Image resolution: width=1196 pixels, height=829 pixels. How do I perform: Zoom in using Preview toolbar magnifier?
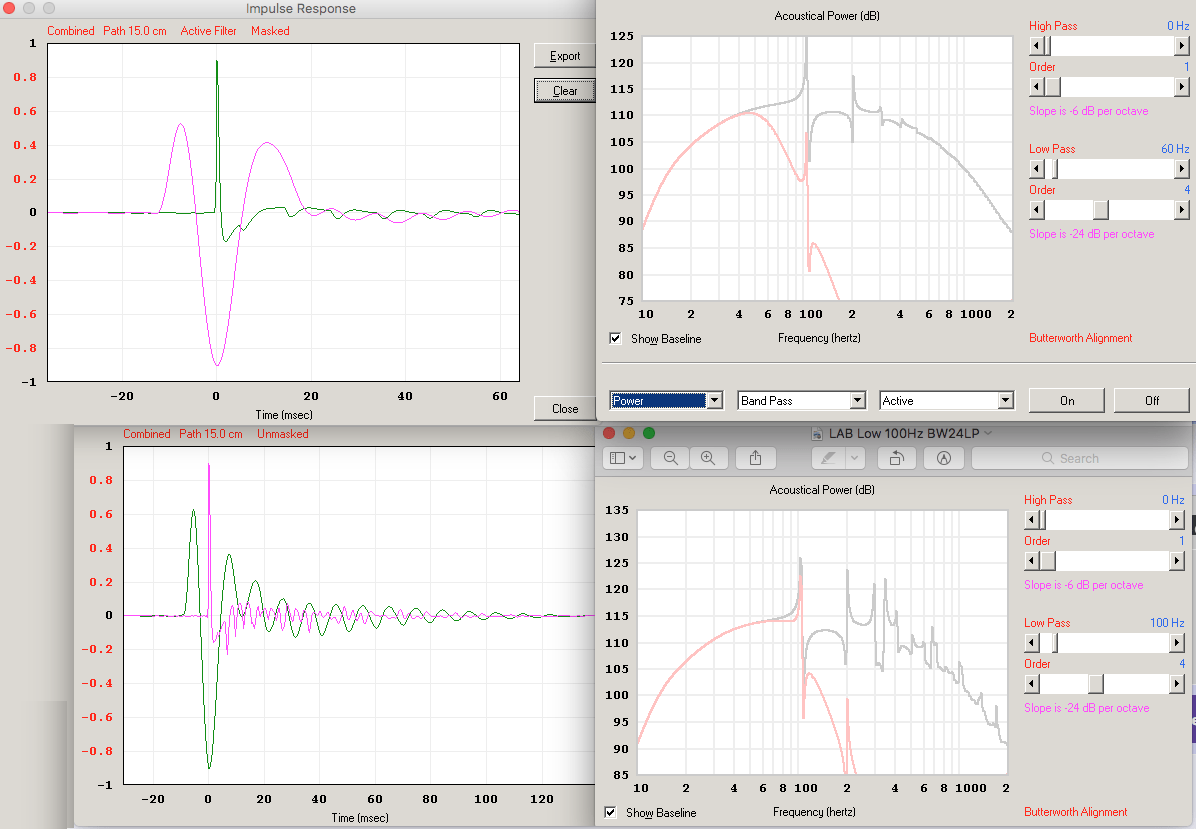[x=708, y=458]
